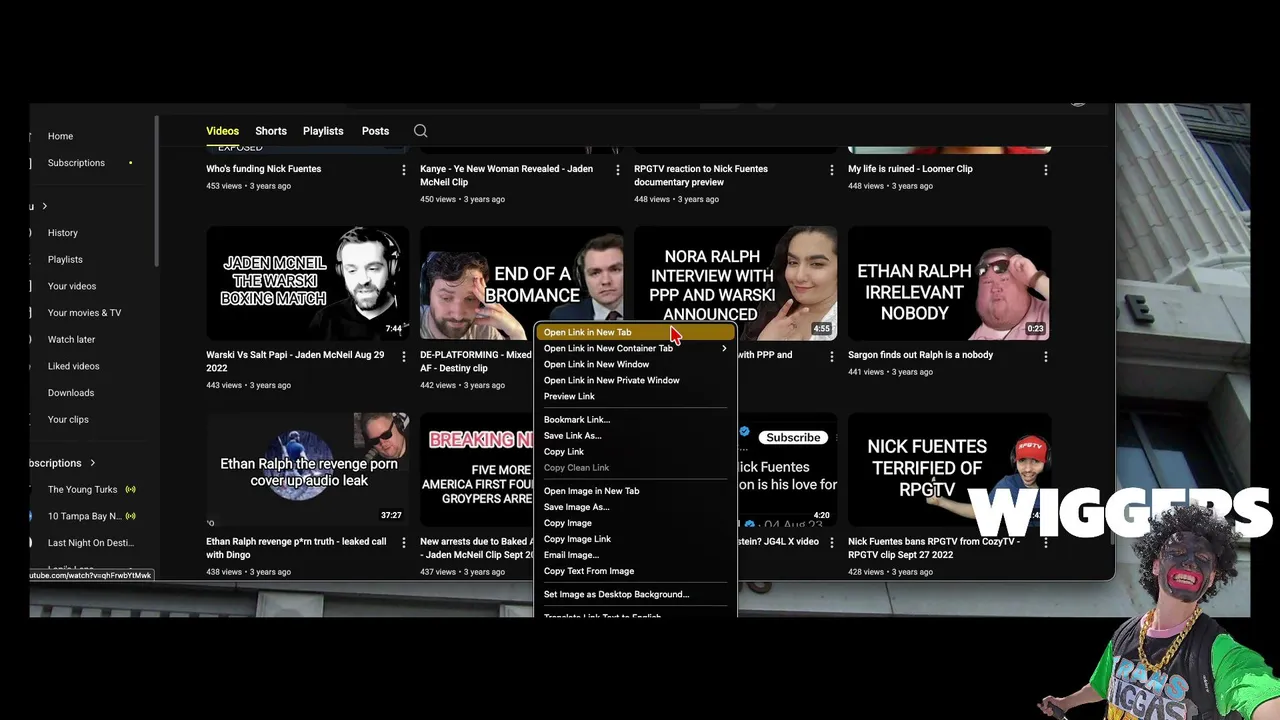This screenshot has height=720, width=1280.
Task: Switch to the Shorts tab
Action: coord(271,131)
